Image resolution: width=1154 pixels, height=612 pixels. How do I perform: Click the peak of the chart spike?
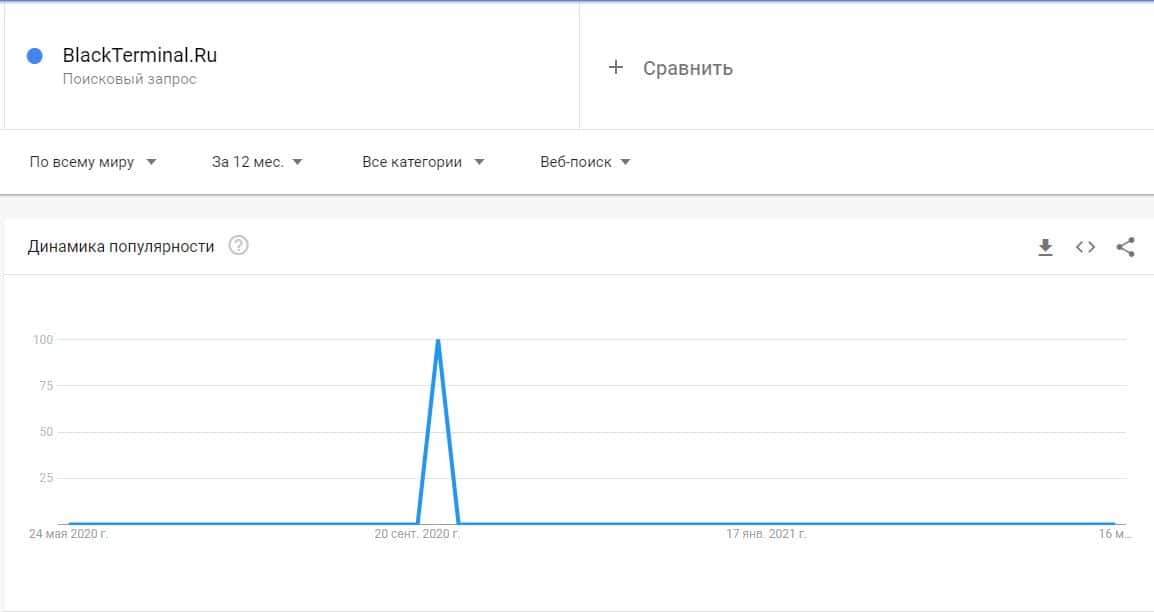pyautogui.click(x=438, y=340)
